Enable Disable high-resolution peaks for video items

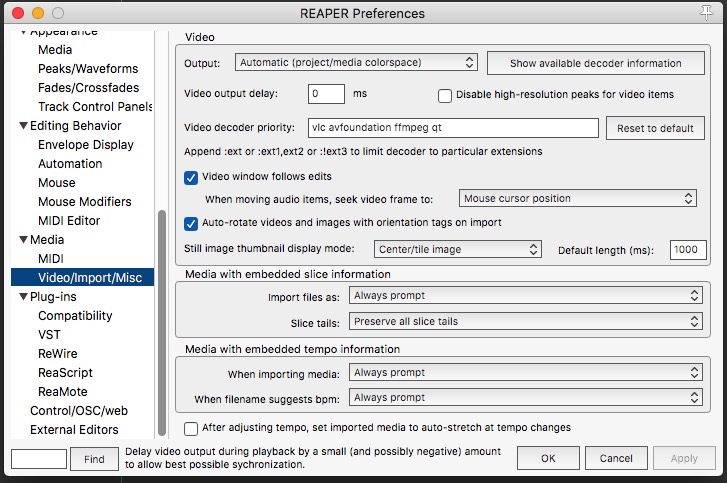(x=446, y=95)
